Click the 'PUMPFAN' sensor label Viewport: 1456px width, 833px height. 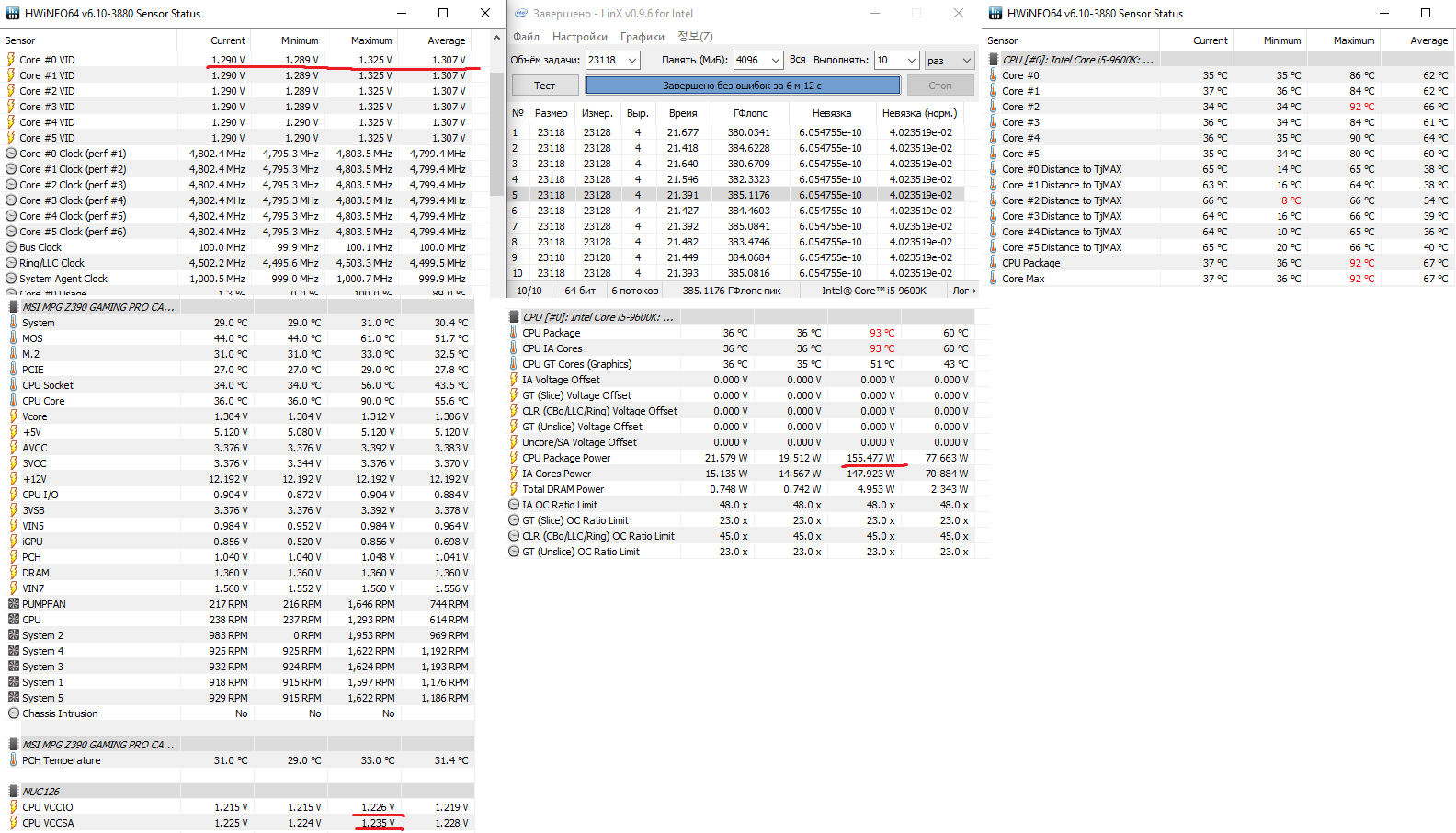[44, 604]
